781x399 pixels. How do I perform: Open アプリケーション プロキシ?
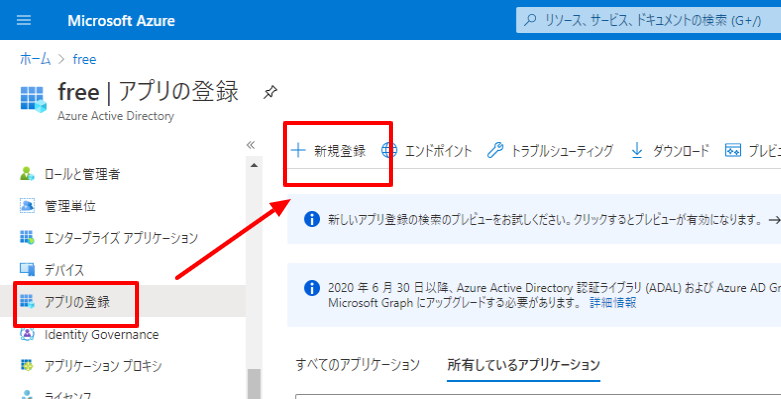(103, 366)
